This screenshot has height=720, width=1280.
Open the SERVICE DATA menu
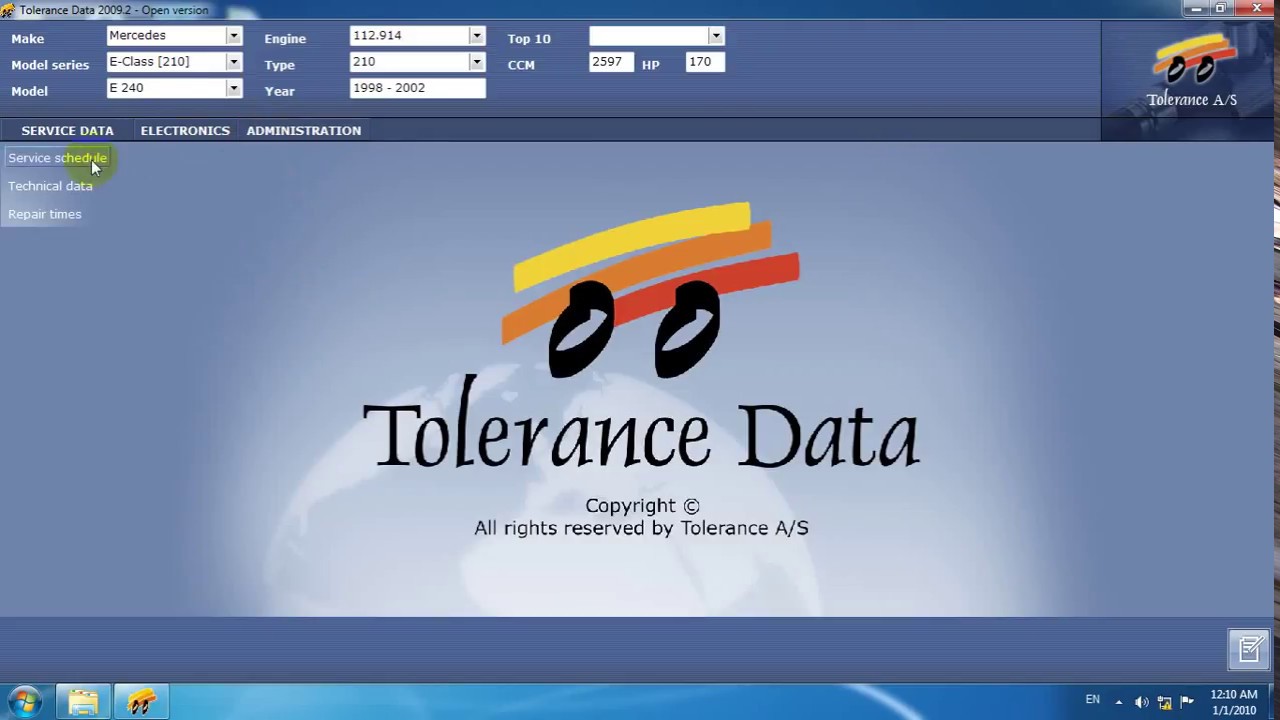click(x=67, y=130)
